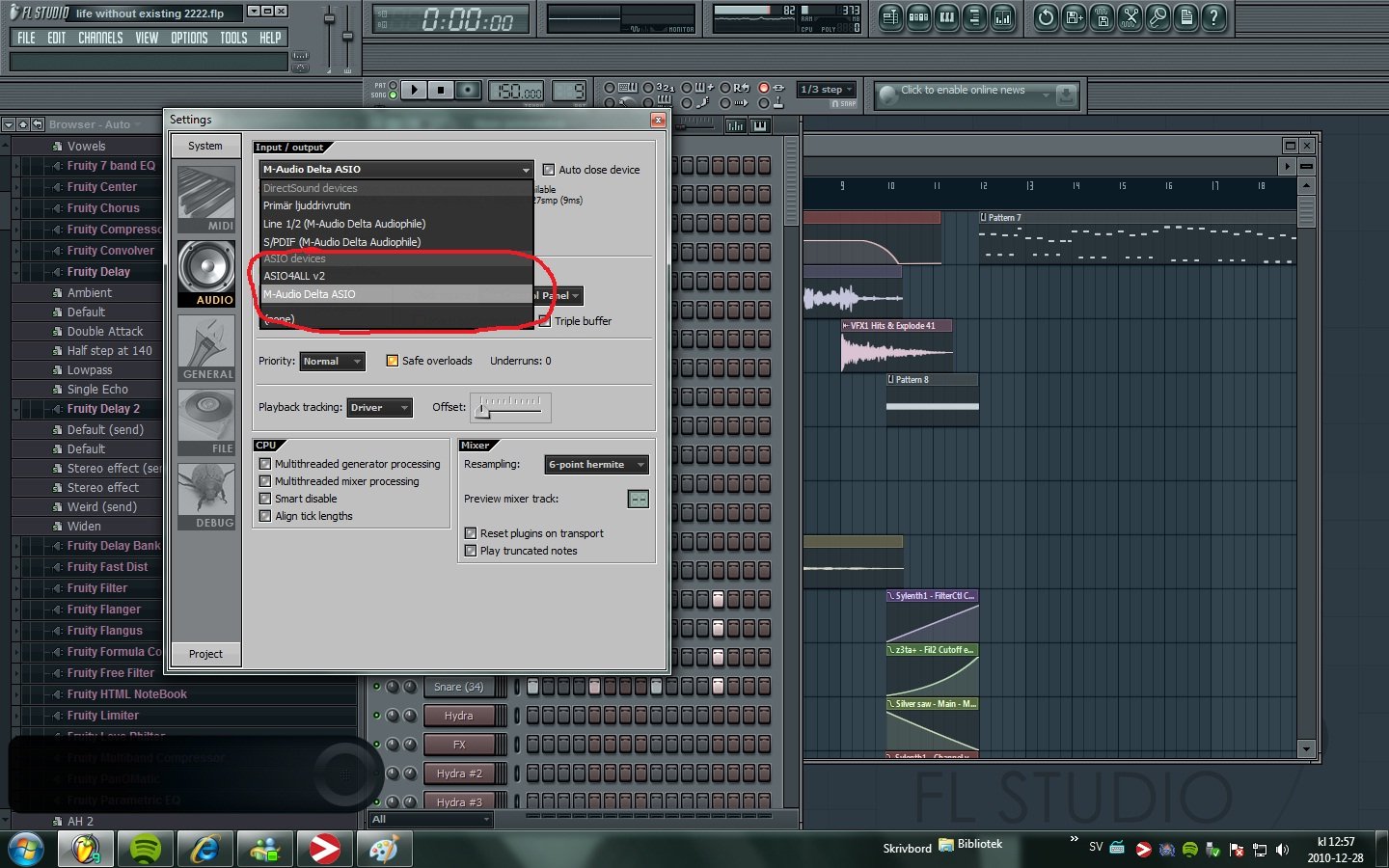Toggle the Auto close device checkbox
This screenshot has height=868, width=1389.
point(548,170)
